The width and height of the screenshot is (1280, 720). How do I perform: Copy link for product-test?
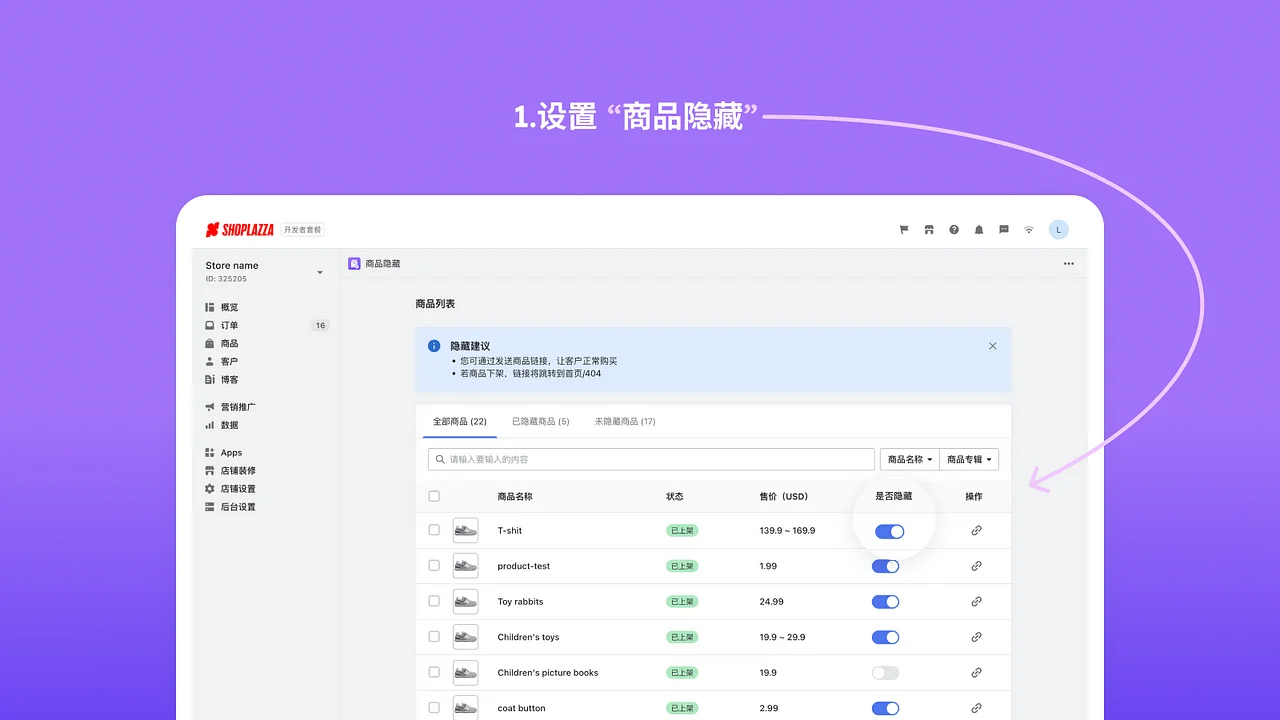point(977,566)
